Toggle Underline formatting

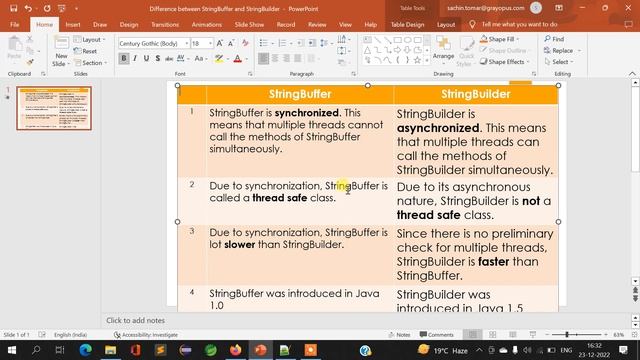click(146, 59)
